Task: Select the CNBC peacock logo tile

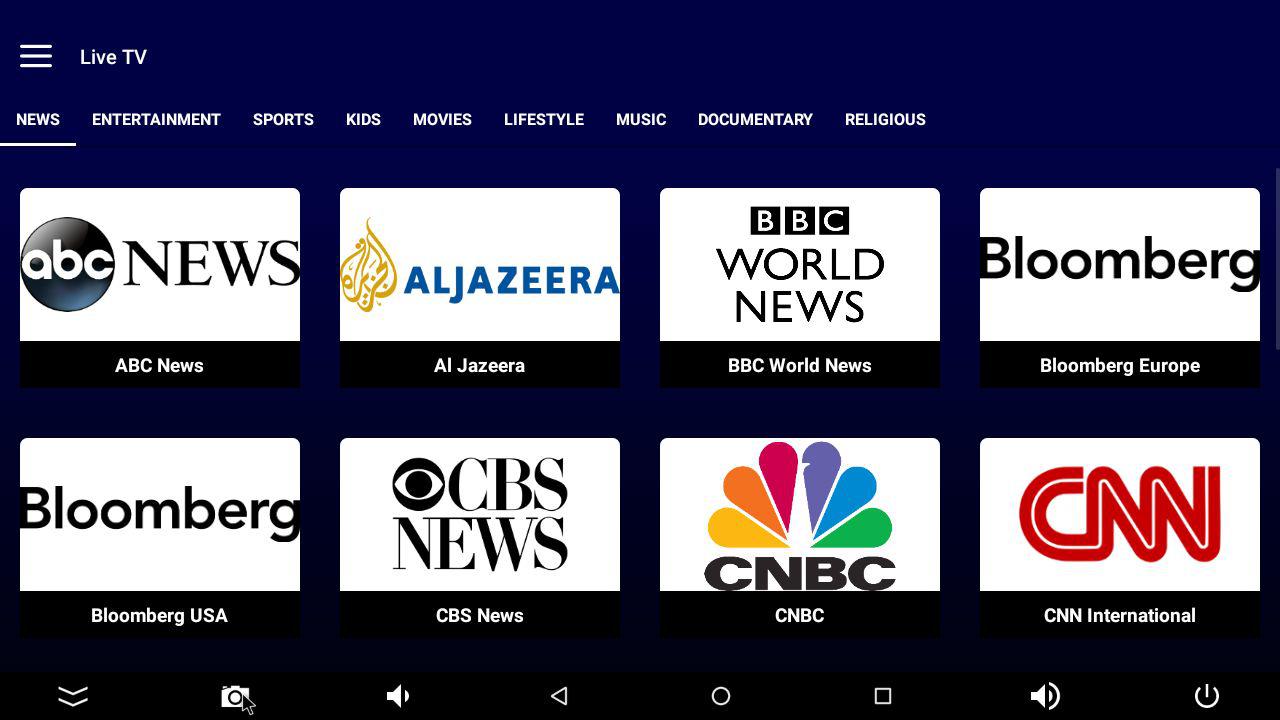Action: [x=800, y=514]
